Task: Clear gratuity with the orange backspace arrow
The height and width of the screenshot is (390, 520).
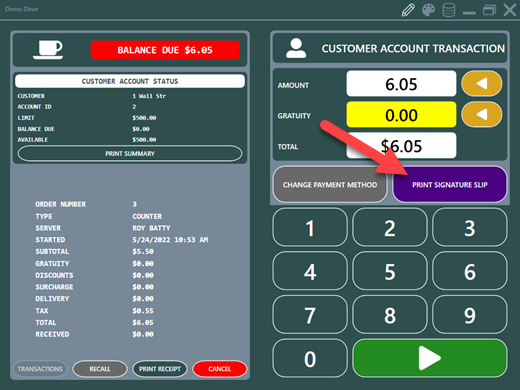Action: pos(482,115)
